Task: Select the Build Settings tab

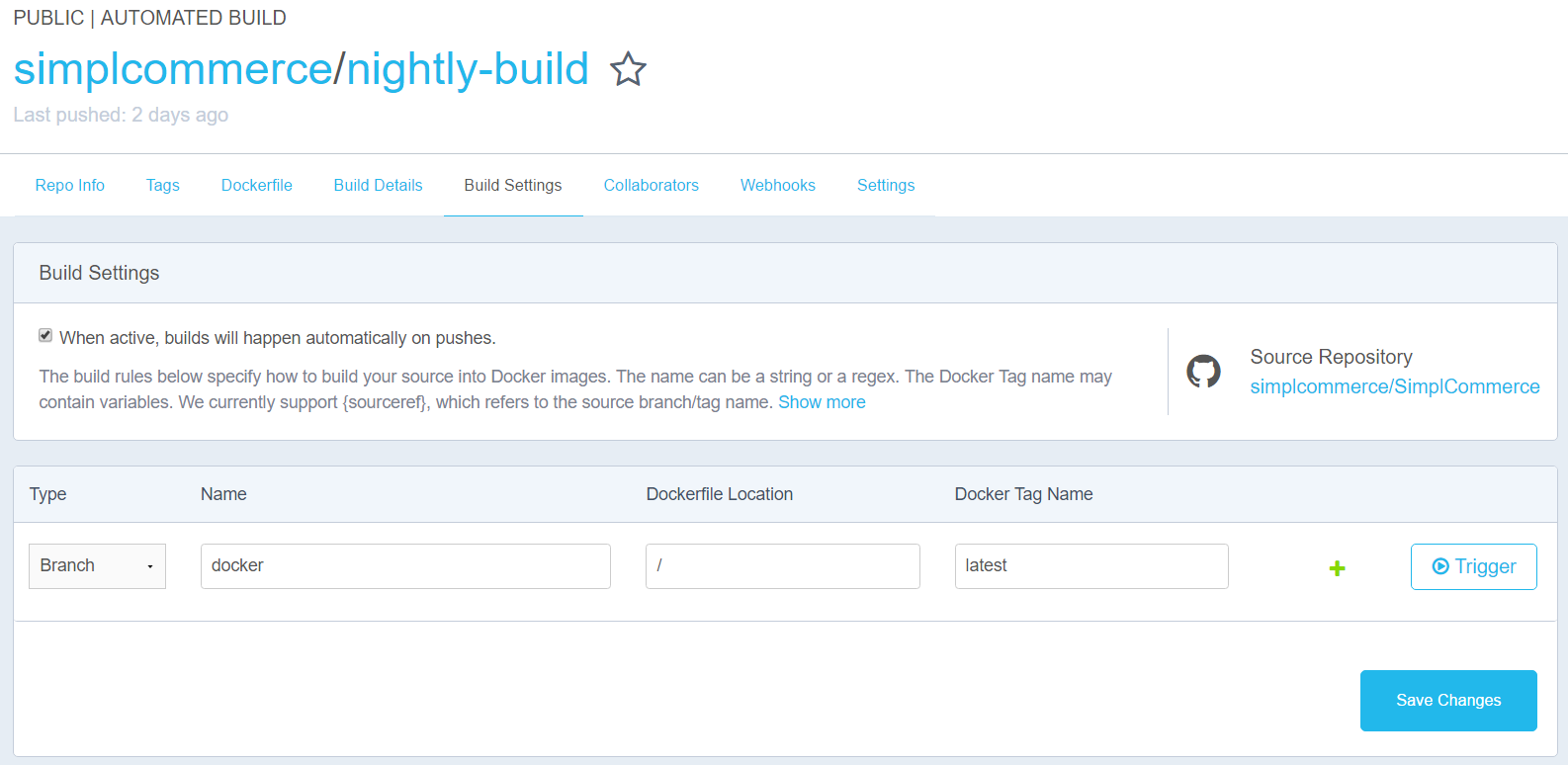Action: click(x=513, y=185)
